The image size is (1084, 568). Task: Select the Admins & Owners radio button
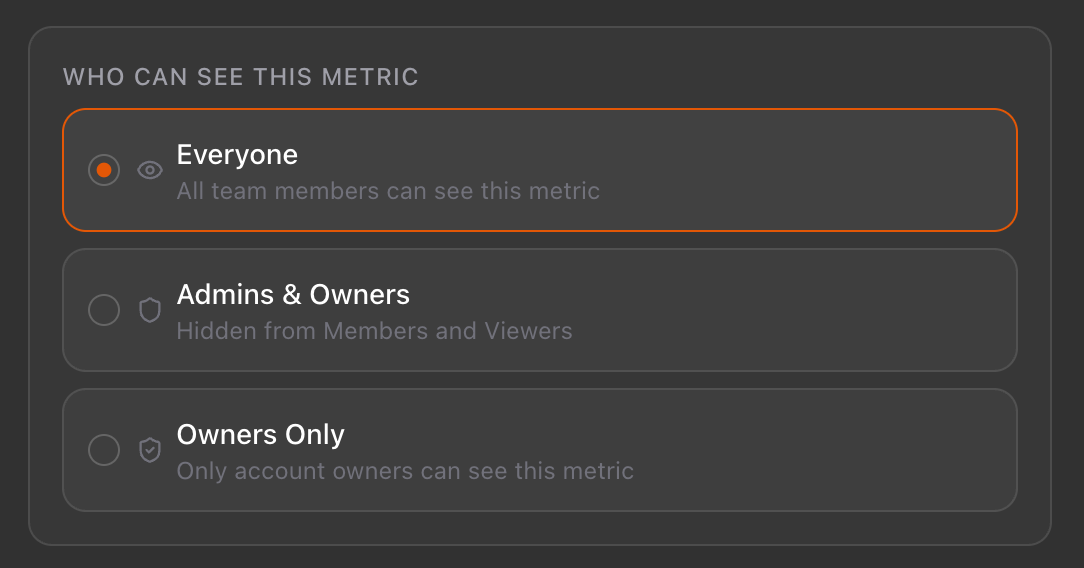click(104, 310)
